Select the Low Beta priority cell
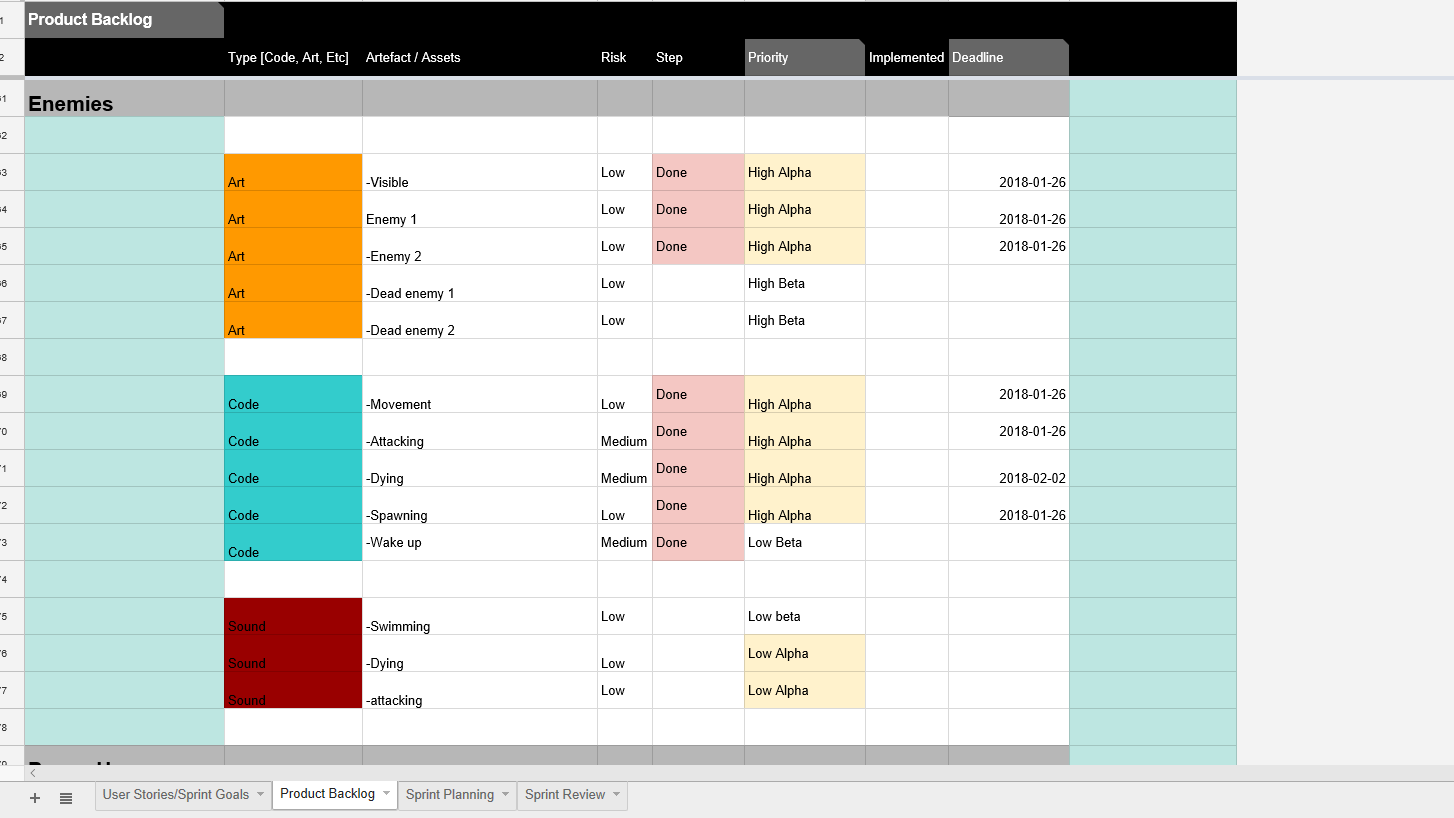 coord(804,542)
